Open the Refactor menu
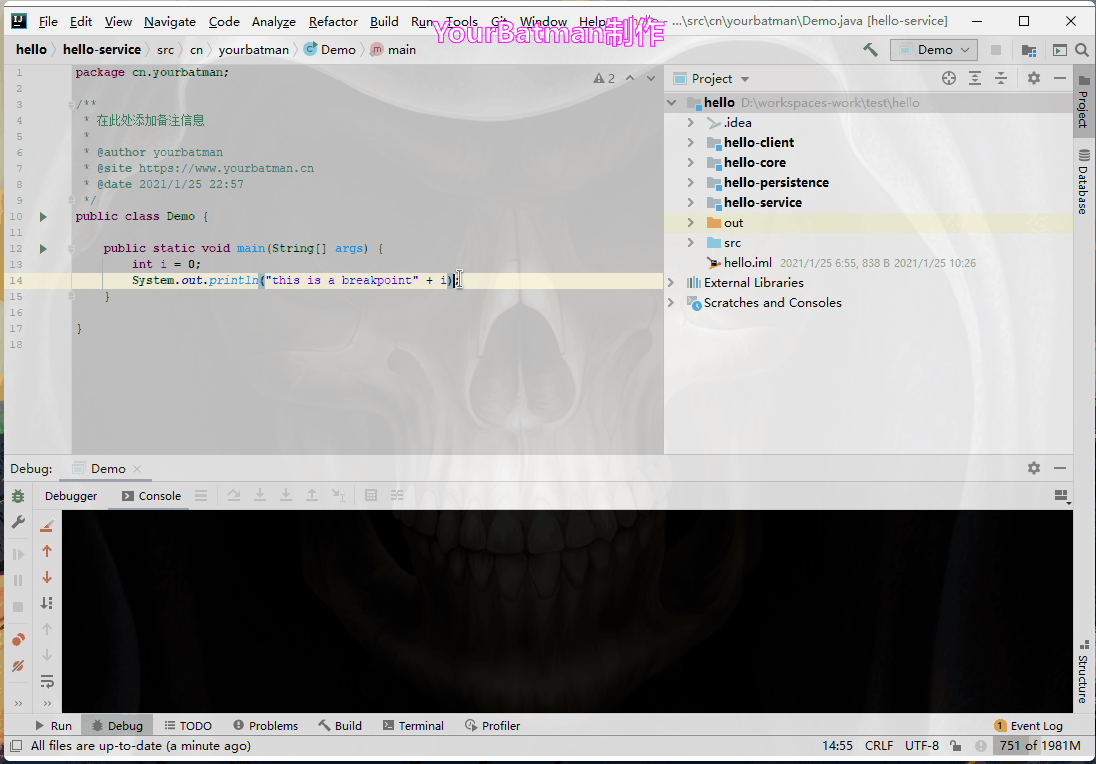 pyautogui.click(x=333, y=22)
